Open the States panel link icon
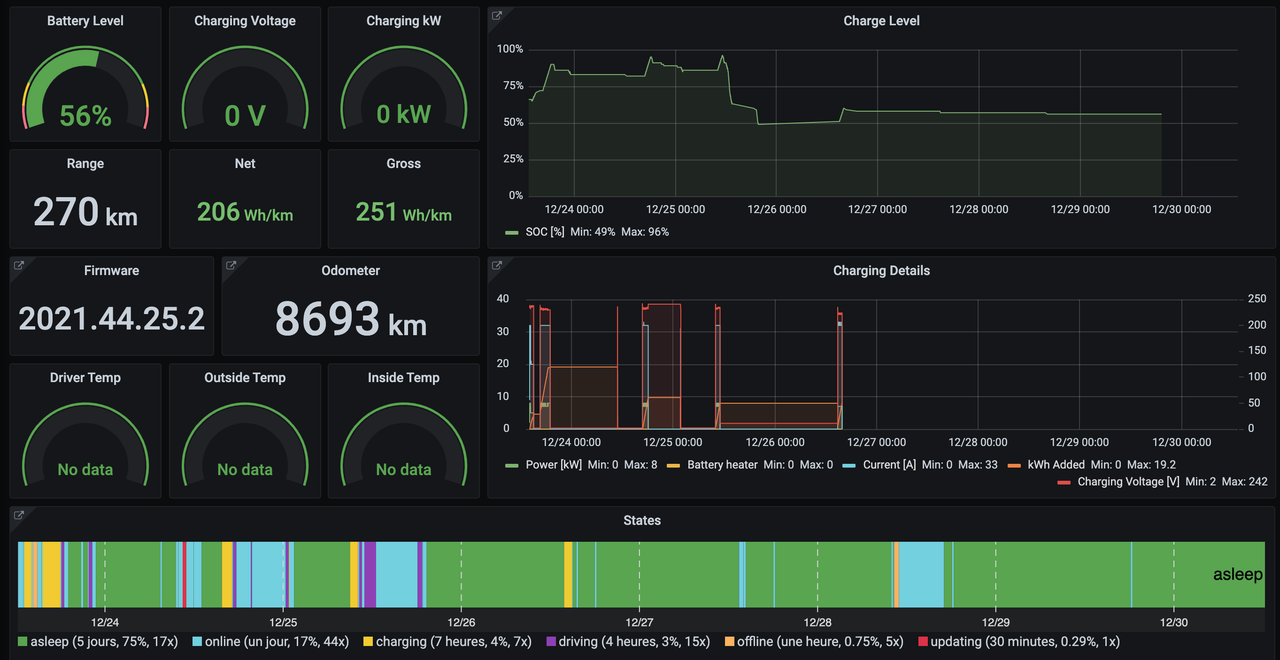 coord(19,515)
